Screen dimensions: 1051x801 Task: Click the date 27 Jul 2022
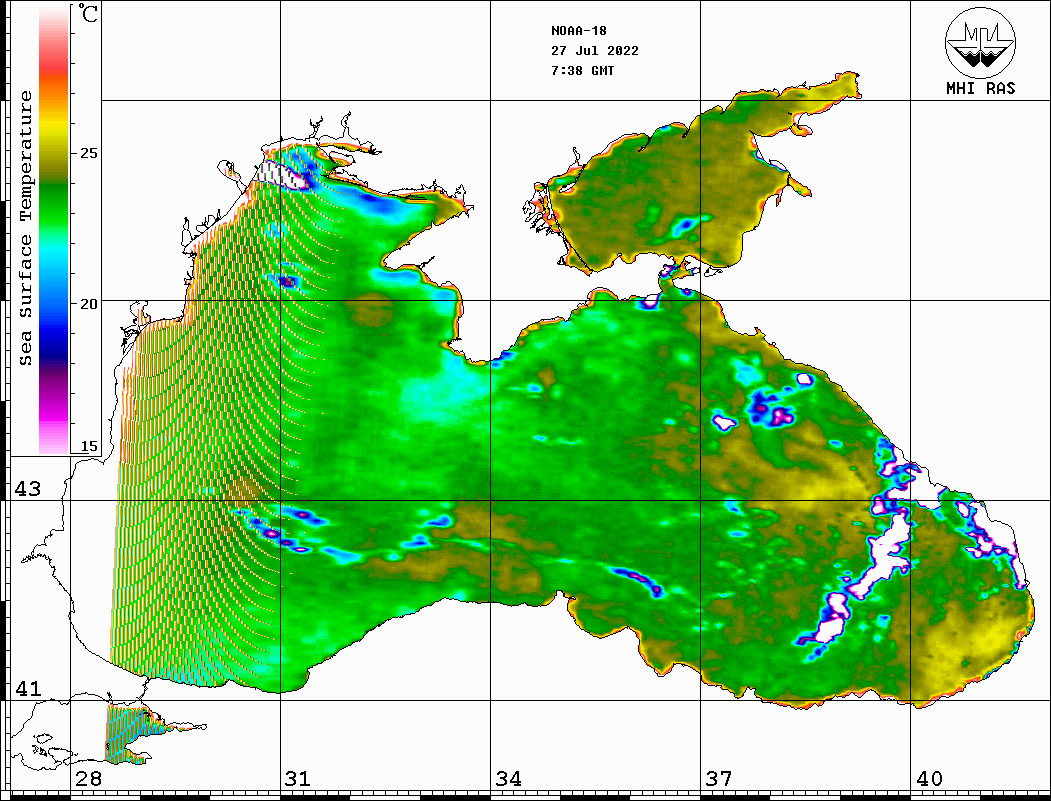[x=595, y=51]
